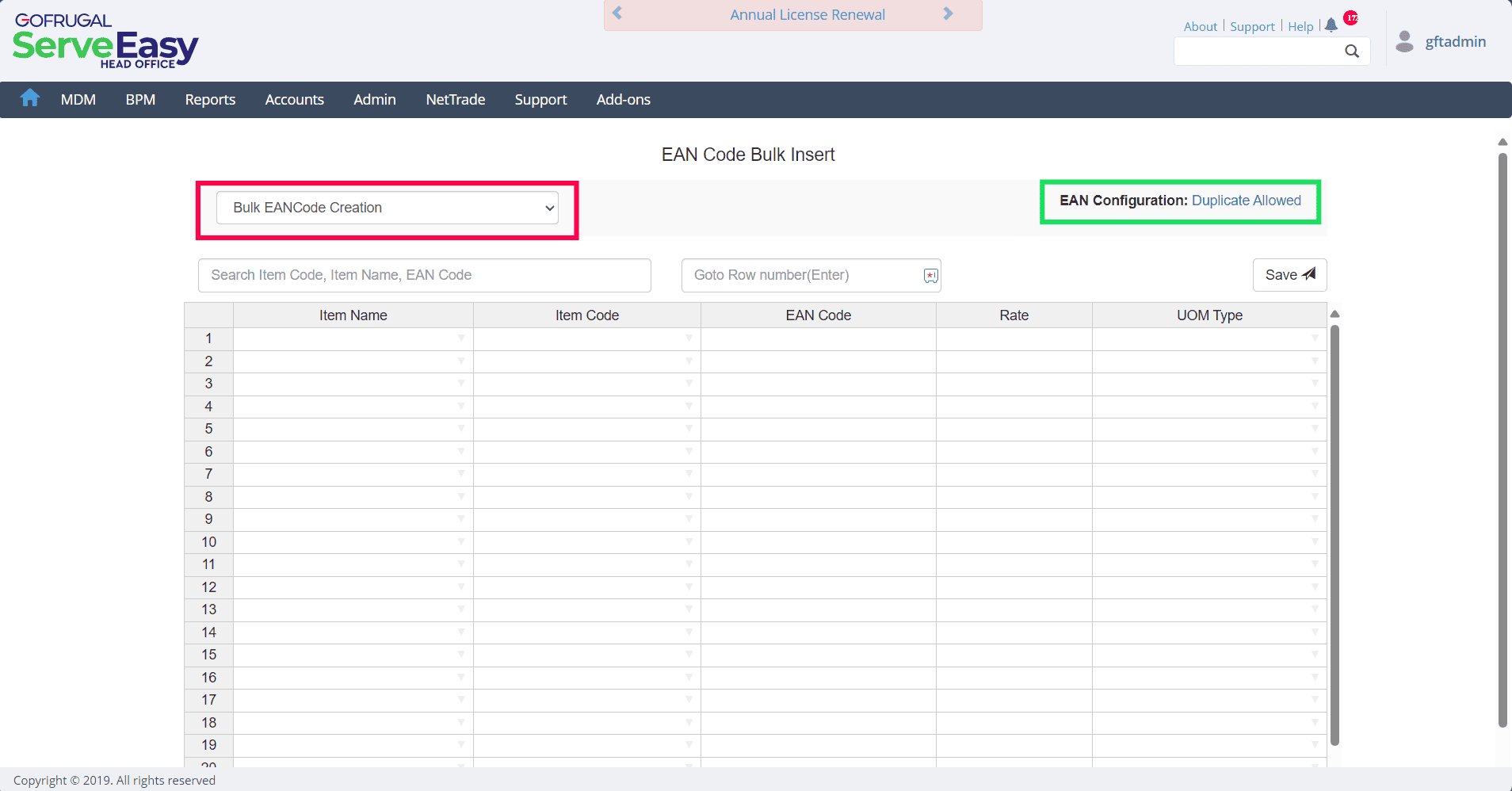Expand UOM Type dropdown in row 18

coord(1315,723)
